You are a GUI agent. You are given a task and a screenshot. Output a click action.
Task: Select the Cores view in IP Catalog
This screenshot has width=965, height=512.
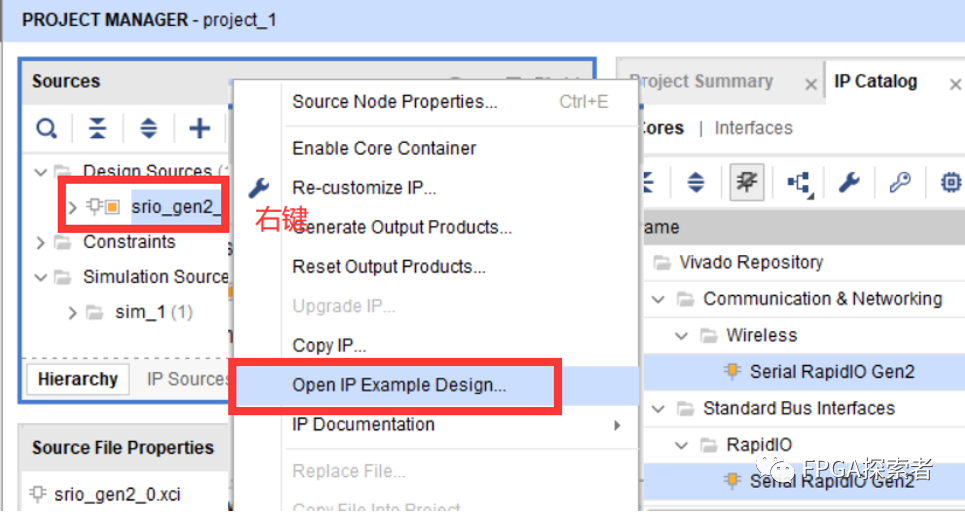(662, 128)
